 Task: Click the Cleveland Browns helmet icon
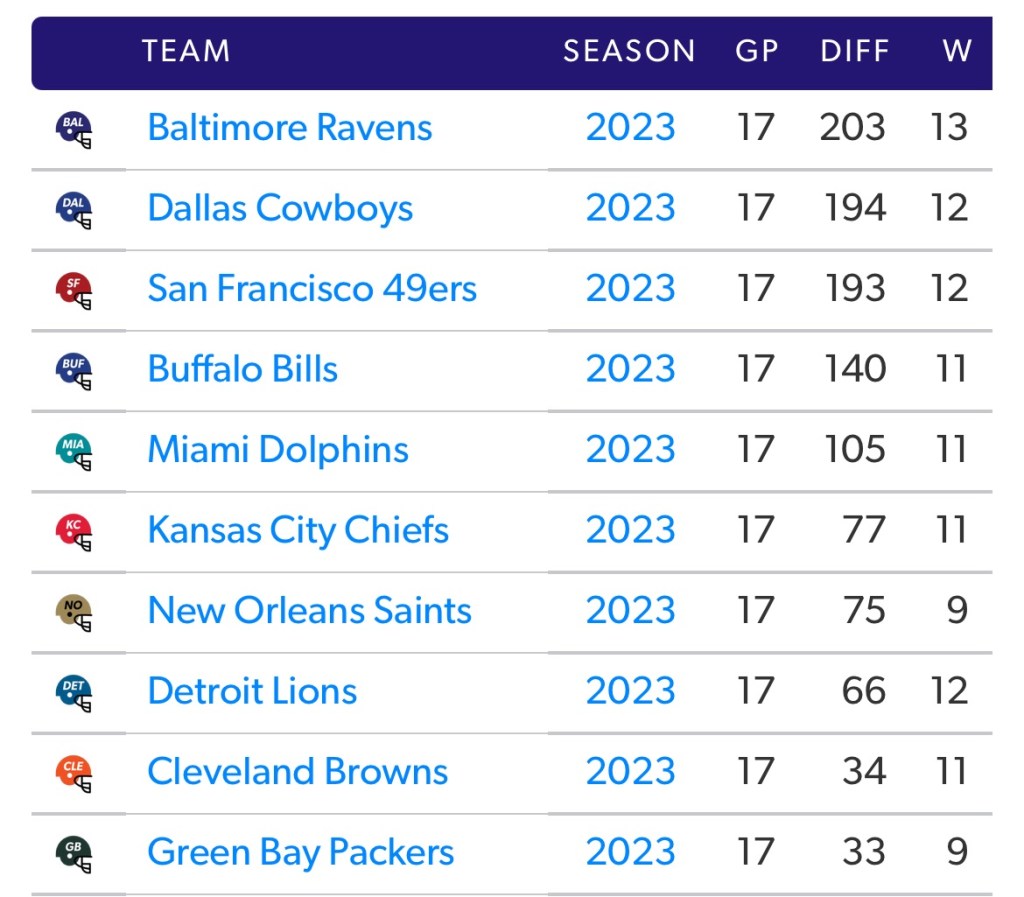point(74,773)
